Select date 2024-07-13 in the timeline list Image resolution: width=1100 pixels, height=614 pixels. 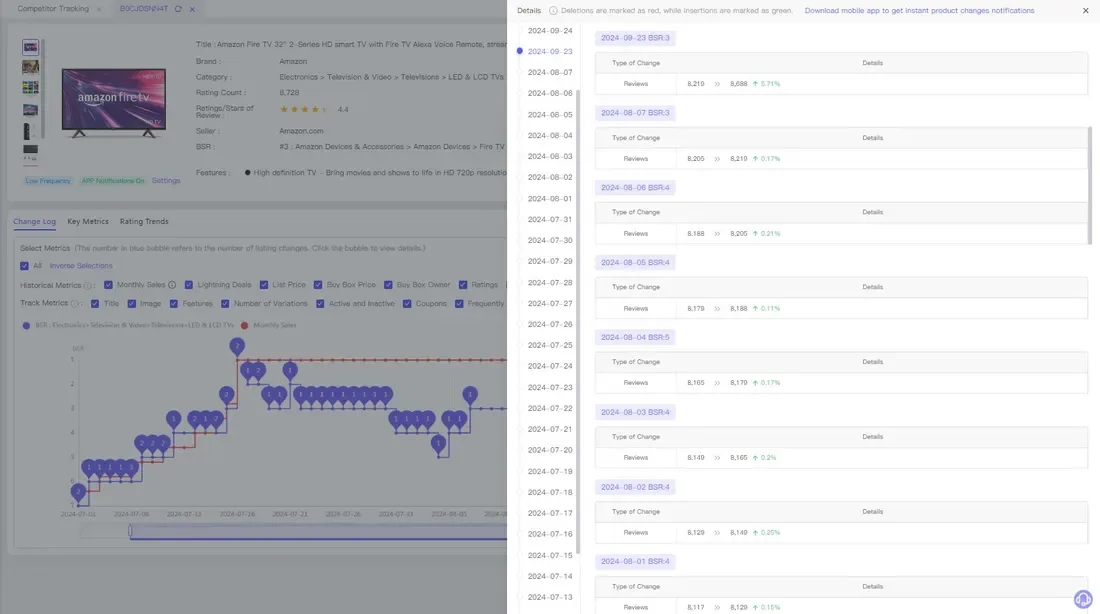pyautogui.click(x=550, y=597)
